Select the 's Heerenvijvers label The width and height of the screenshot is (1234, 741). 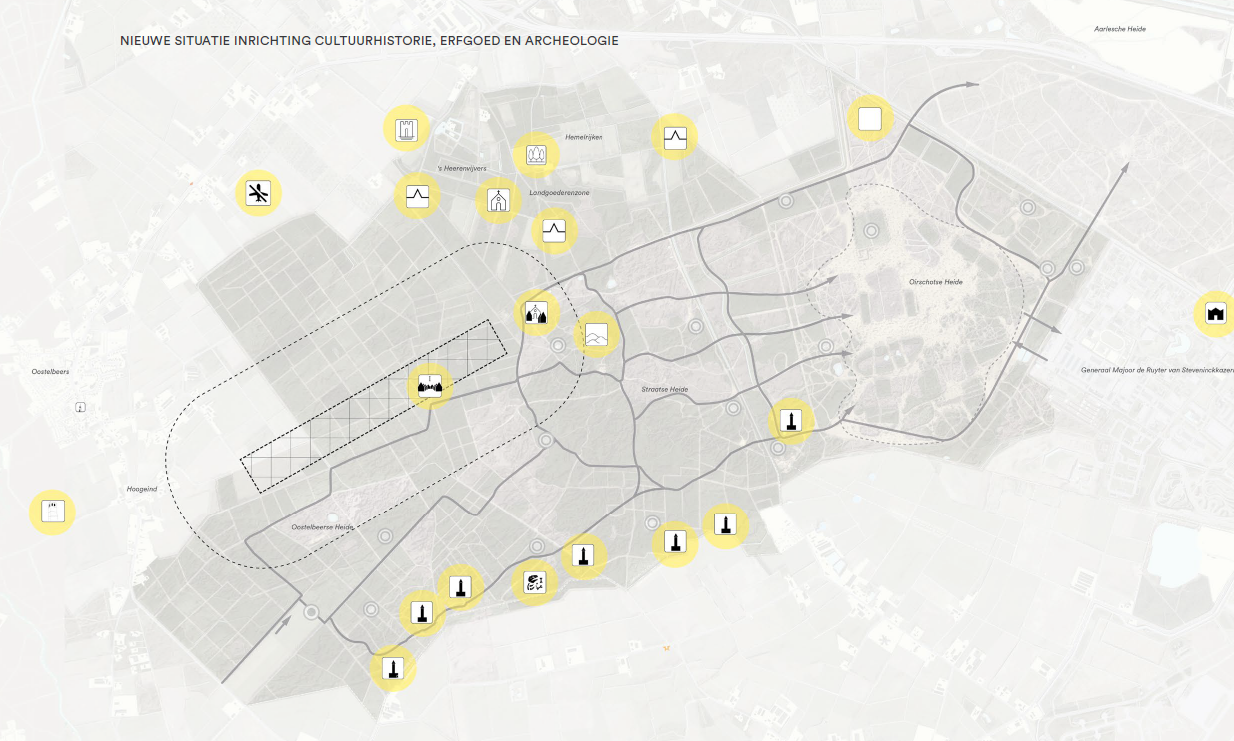pos(462,170)
